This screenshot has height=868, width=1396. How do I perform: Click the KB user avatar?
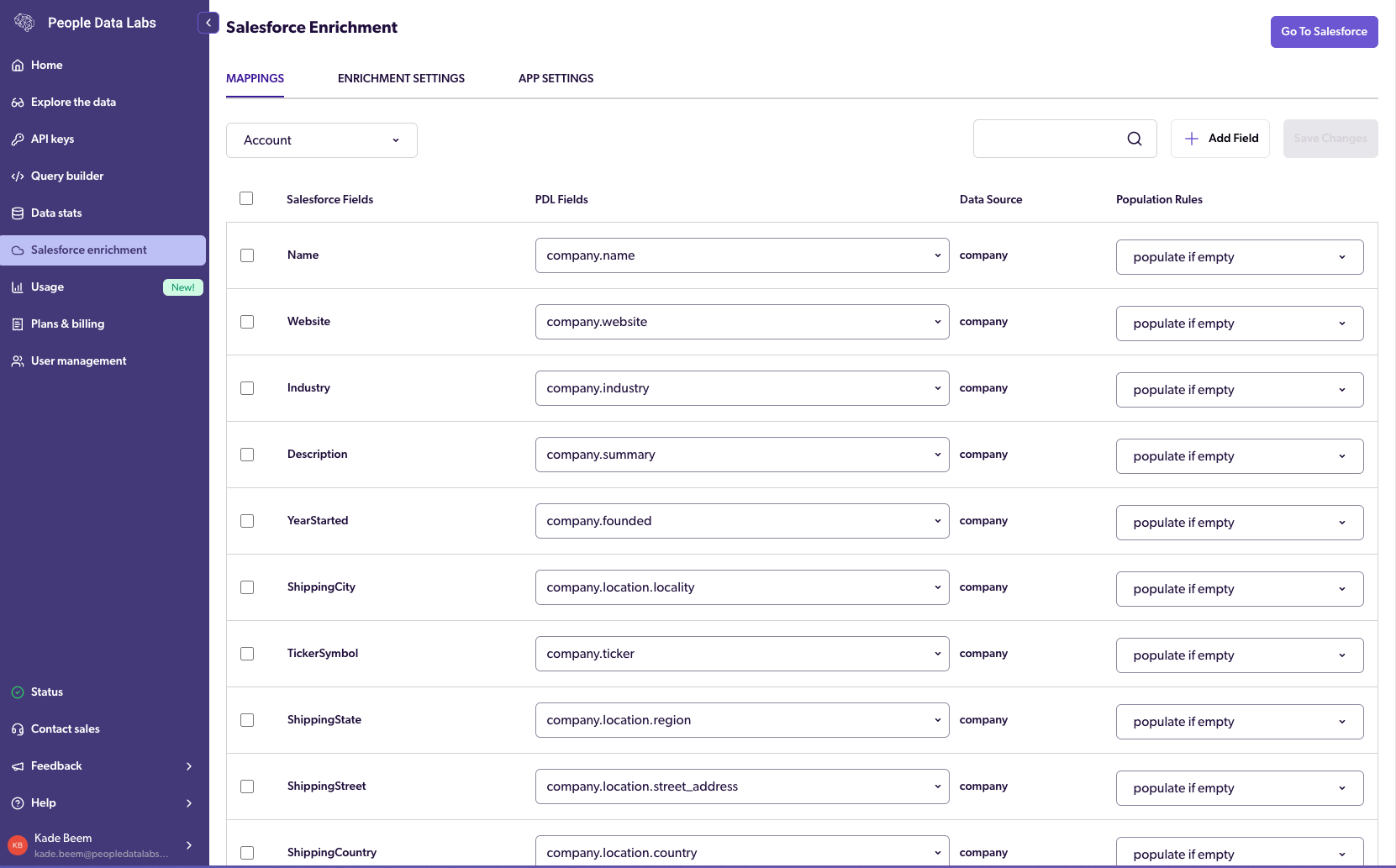click(18, 845)
